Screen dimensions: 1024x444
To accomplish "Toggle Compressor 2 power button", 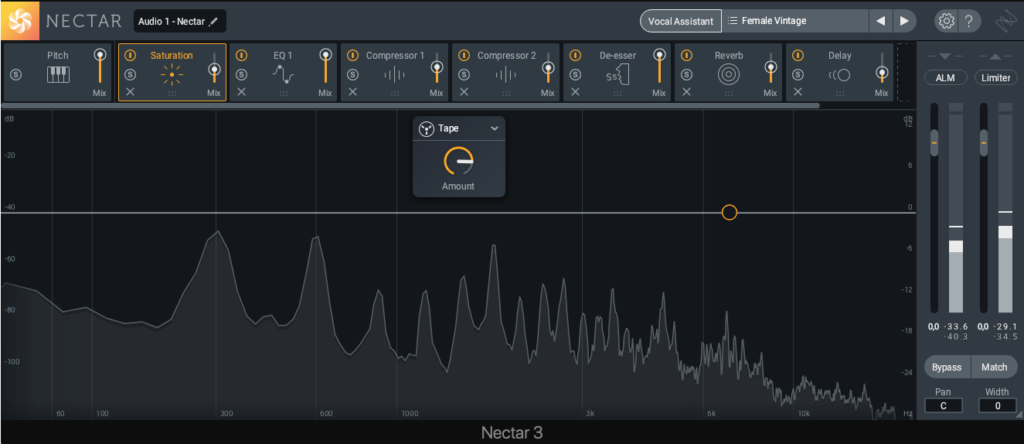I will pos(464,56).
